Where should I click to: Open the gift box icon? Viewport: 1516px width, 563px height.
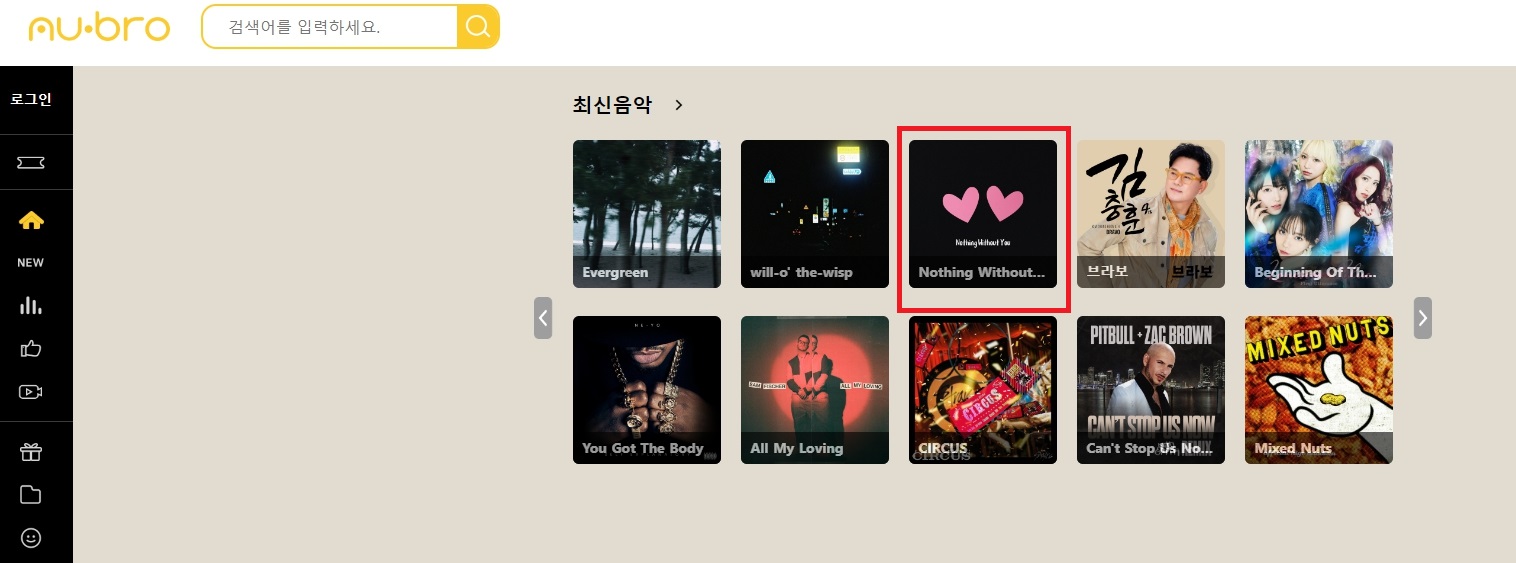pos(31,452)
